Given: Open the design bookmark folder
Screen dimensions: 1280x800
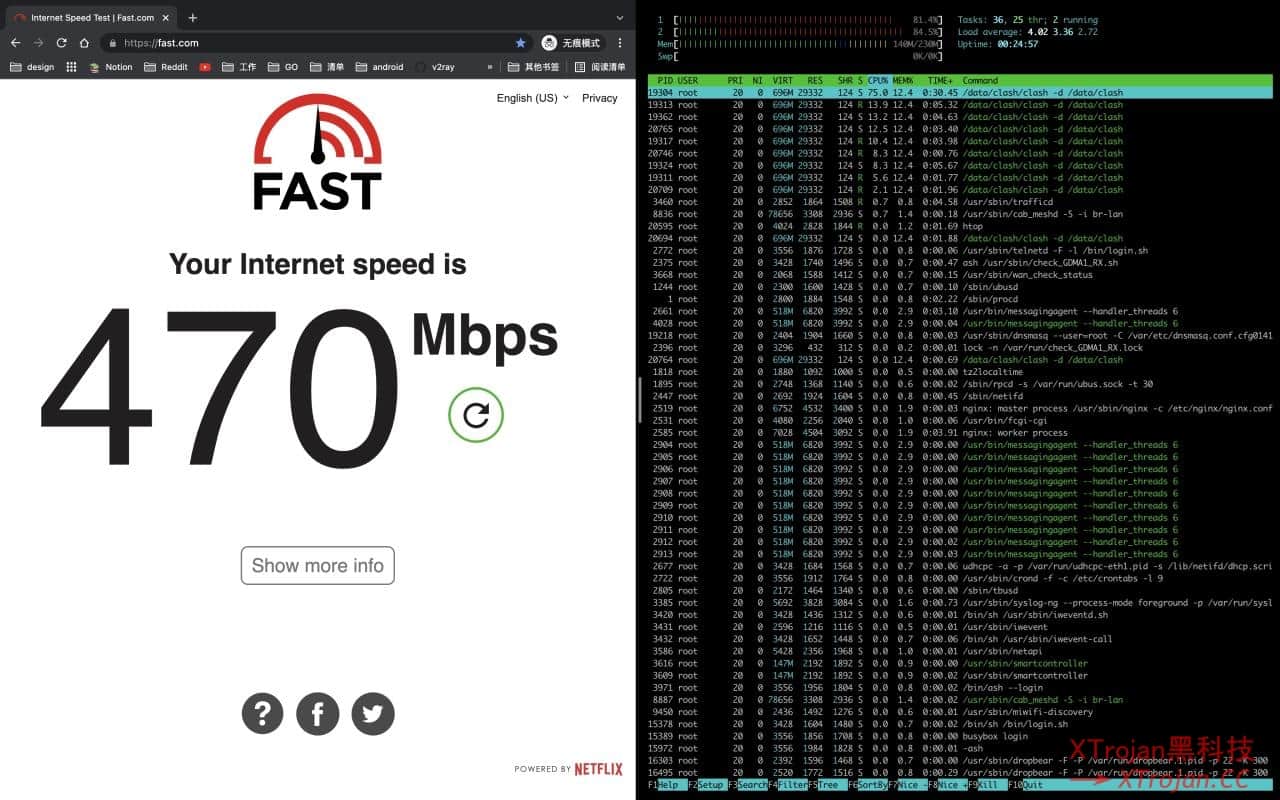Looking at the screenshot, I should pos(32,67).
